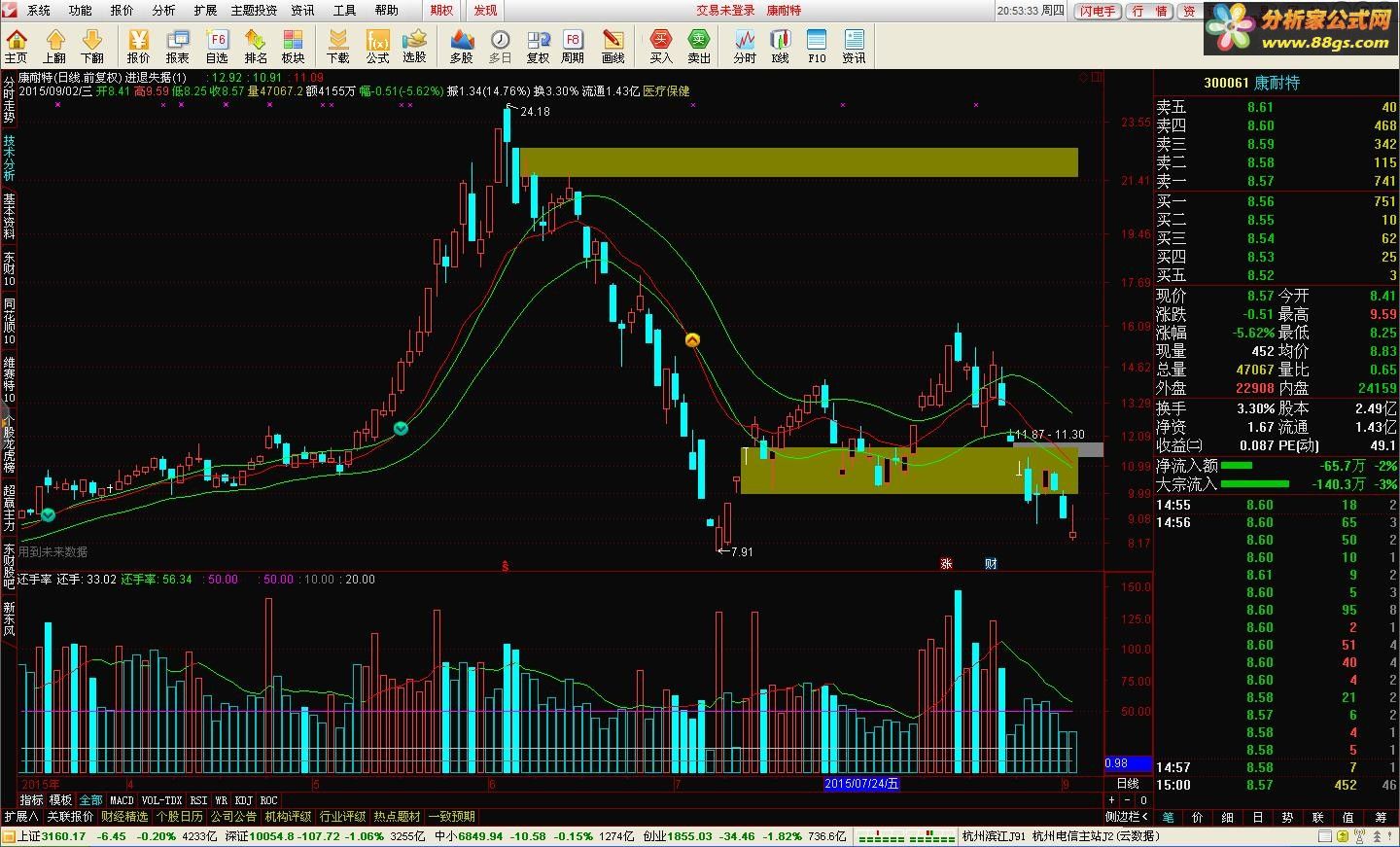Screen dimensions: 1400x847
Task: Click the 多日 multi-day clock icon
Action: coord(500,46)
